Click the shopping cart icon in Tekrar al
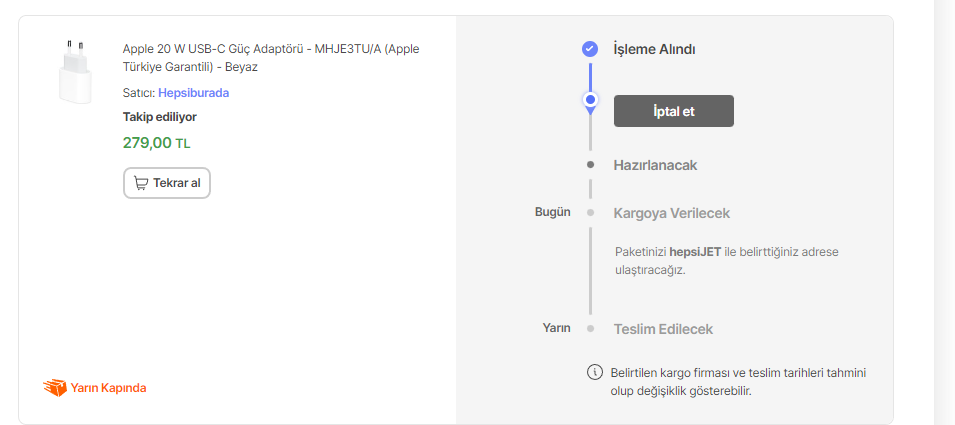 coord(141,183)
